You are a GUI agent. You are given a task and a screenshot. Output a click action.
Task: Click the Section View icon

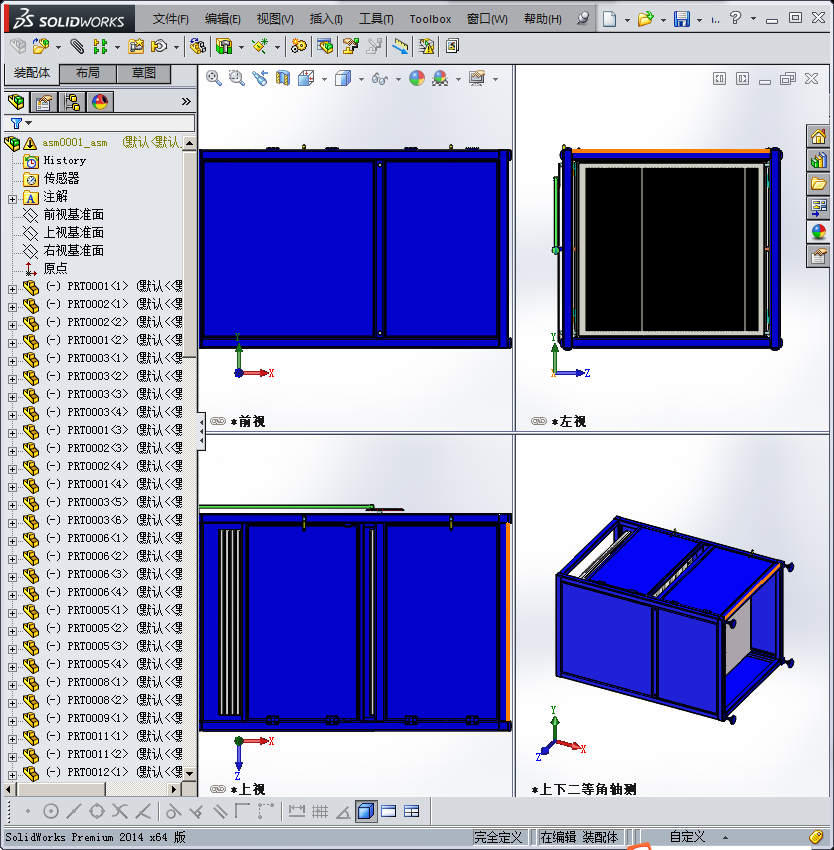(283, 79)
